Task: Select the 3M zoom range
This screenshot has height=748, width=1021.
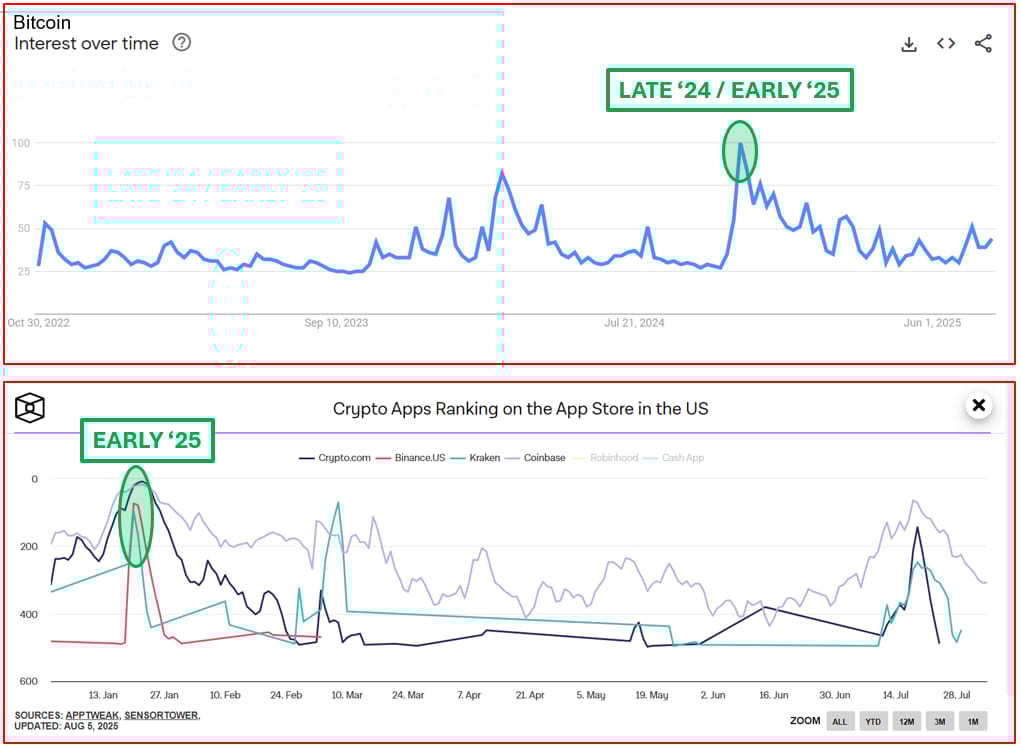Action: coord(940,721)
